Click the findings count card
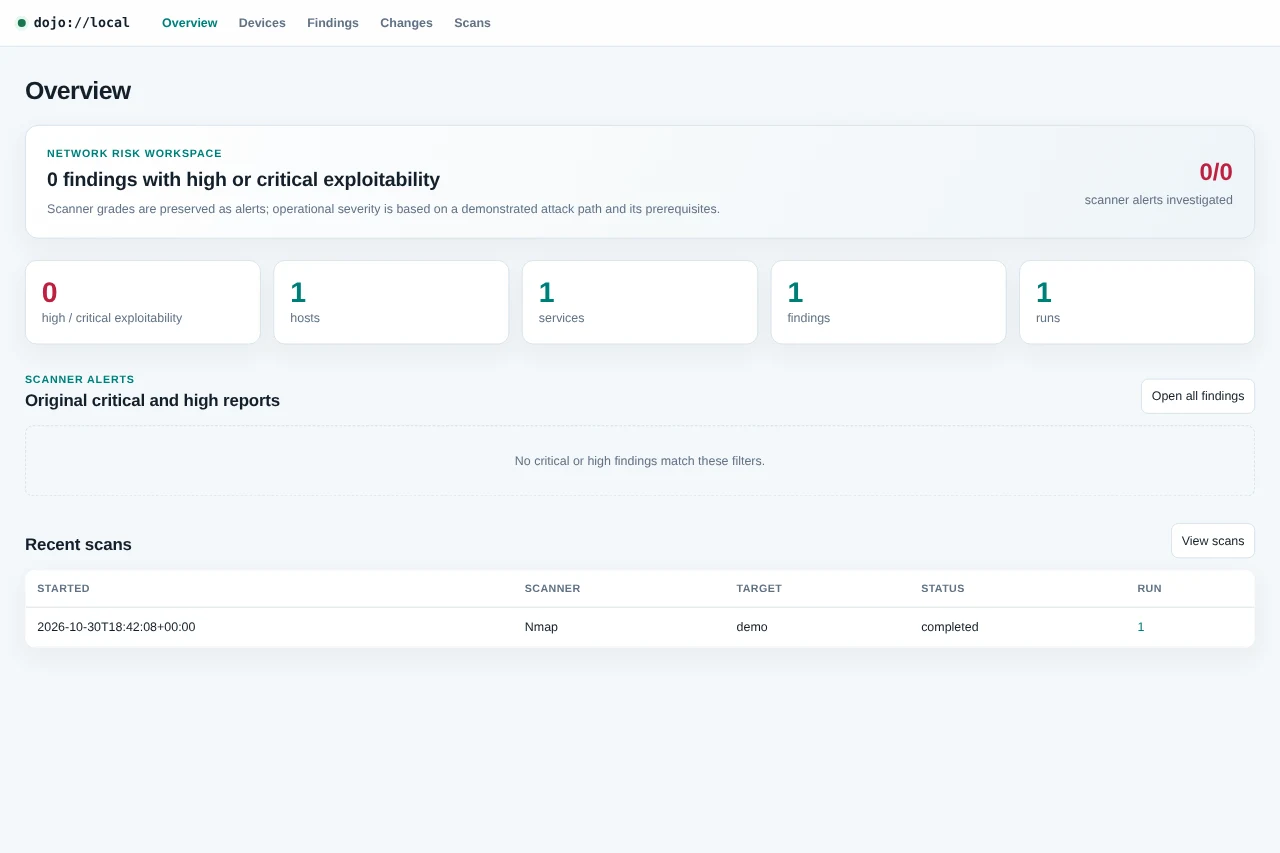Screen dimensions: 1280x853 pos(888,302)
